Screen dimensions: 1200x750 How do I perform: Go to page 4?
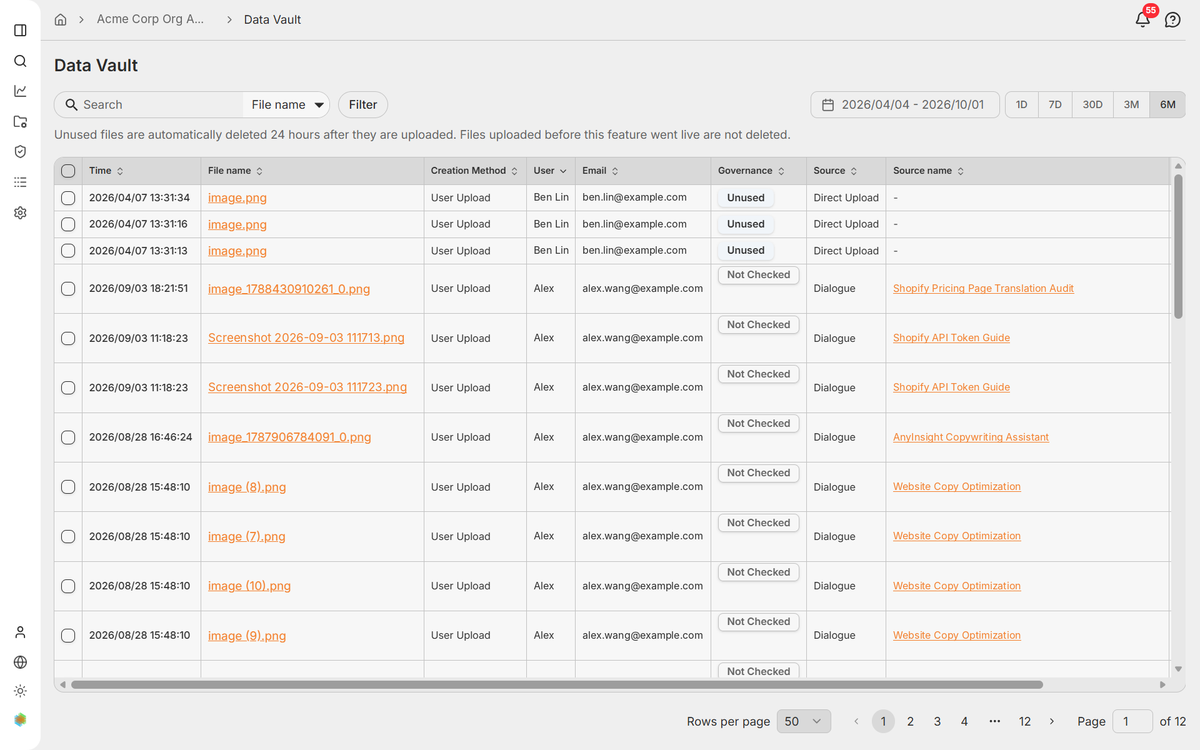[x=964, y=721]
